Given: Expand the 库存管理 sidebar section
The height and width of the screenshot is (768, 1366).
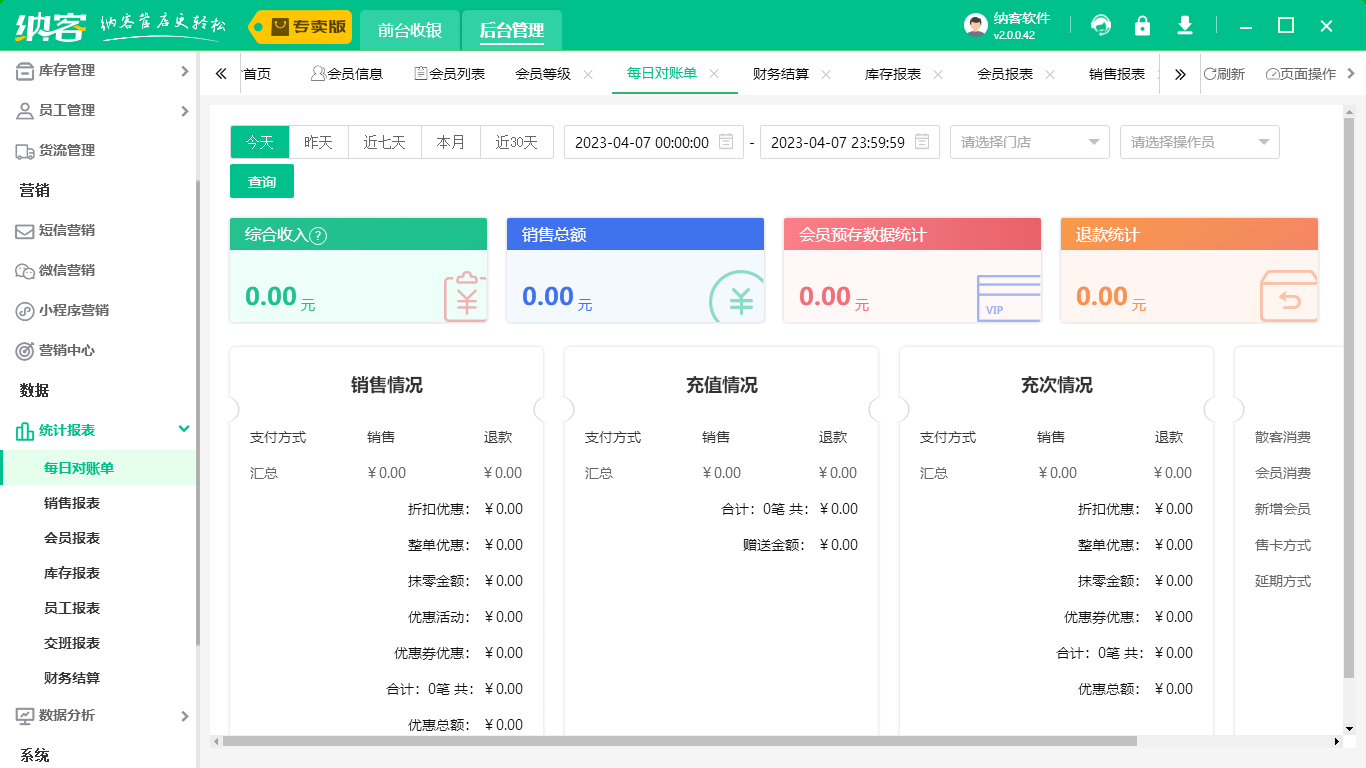Looking at the screenshot, I should tap(100, 71).
